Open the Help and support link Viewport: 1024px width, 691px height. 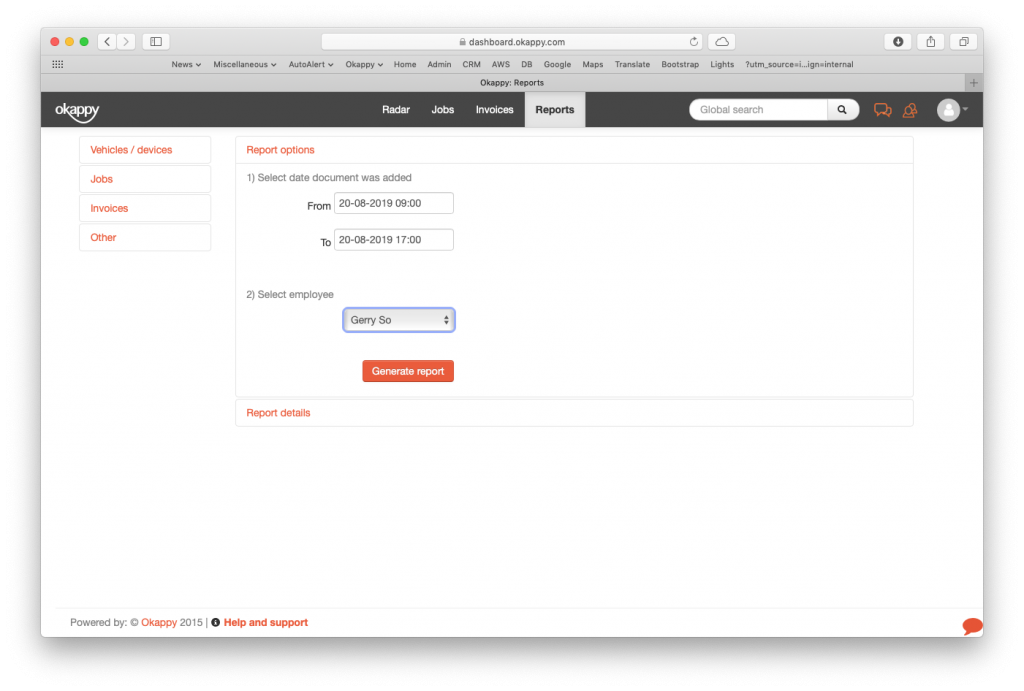pyautogui.click(x=265, y=621)
